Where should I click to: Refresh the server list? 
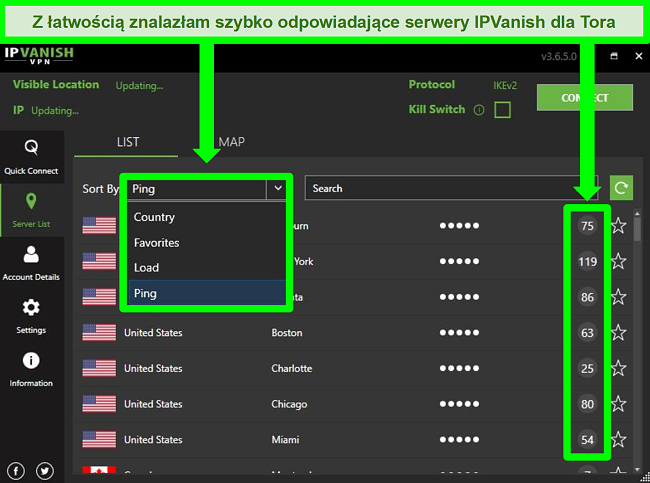621,188
